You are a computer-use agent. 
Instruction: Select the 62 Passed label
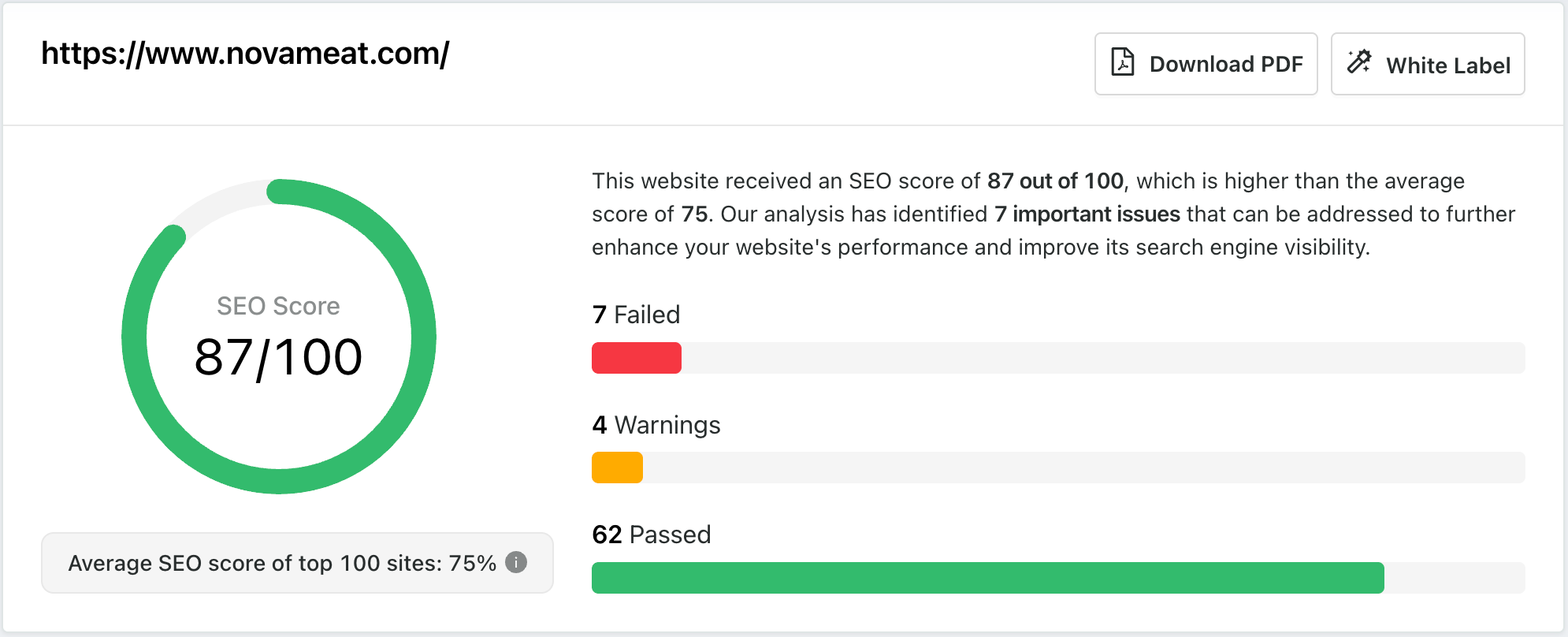[x=652, y=535]
